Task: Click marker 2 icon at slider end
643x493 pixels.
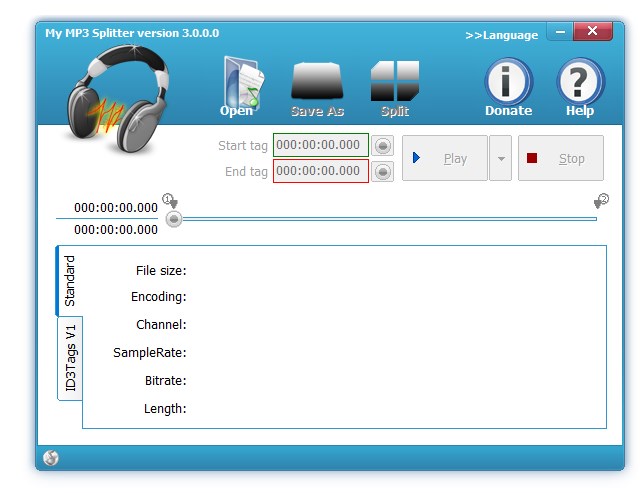Action: click(601, 201)
